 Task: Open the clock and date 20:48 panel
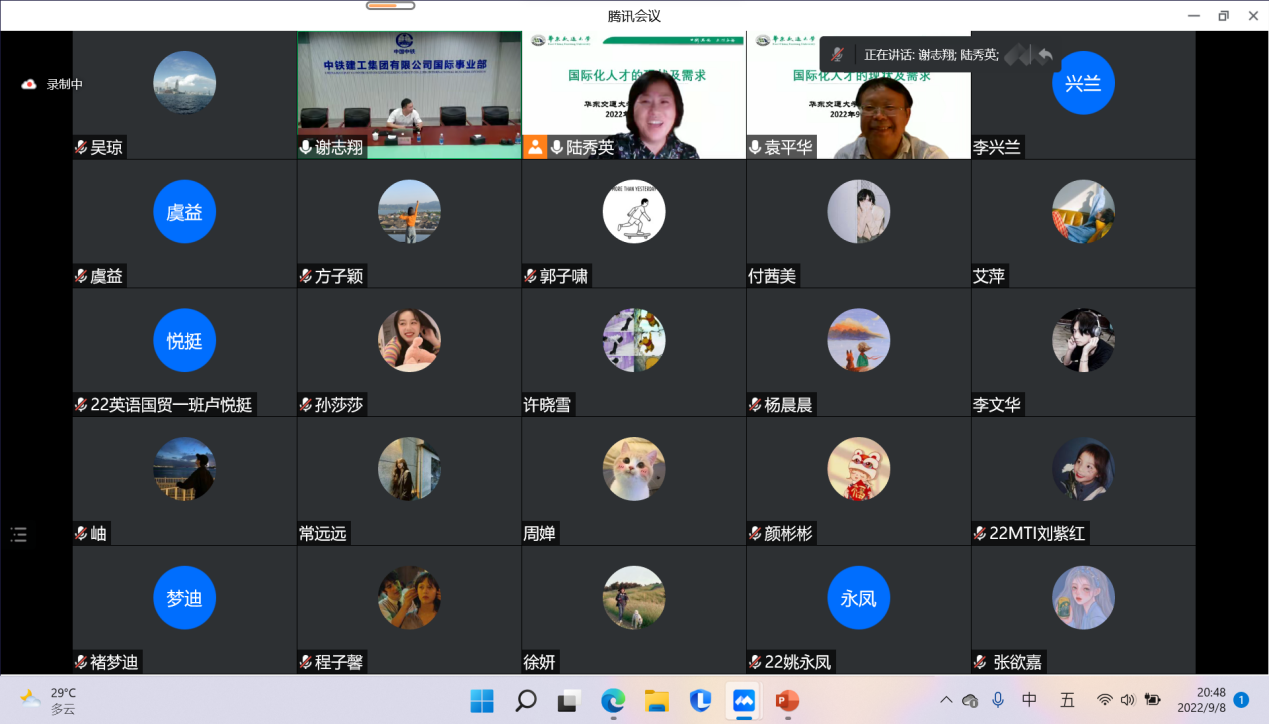coord(1210,700)
